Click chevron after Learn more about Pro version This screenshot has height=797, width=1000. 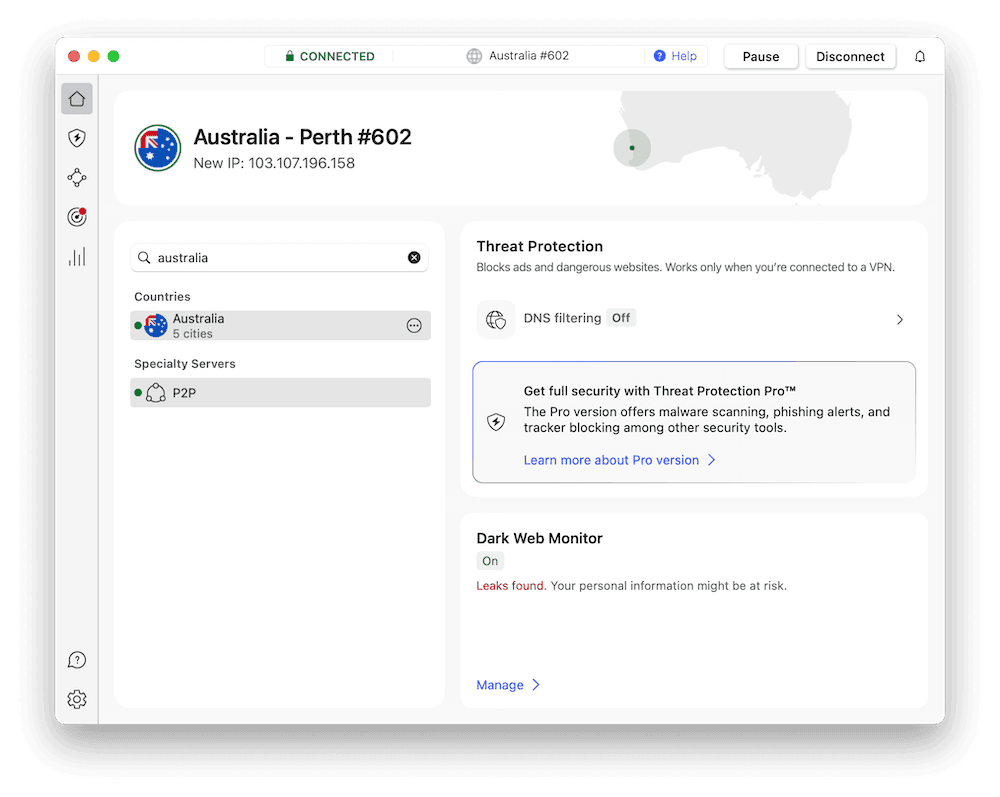(712, 460)
